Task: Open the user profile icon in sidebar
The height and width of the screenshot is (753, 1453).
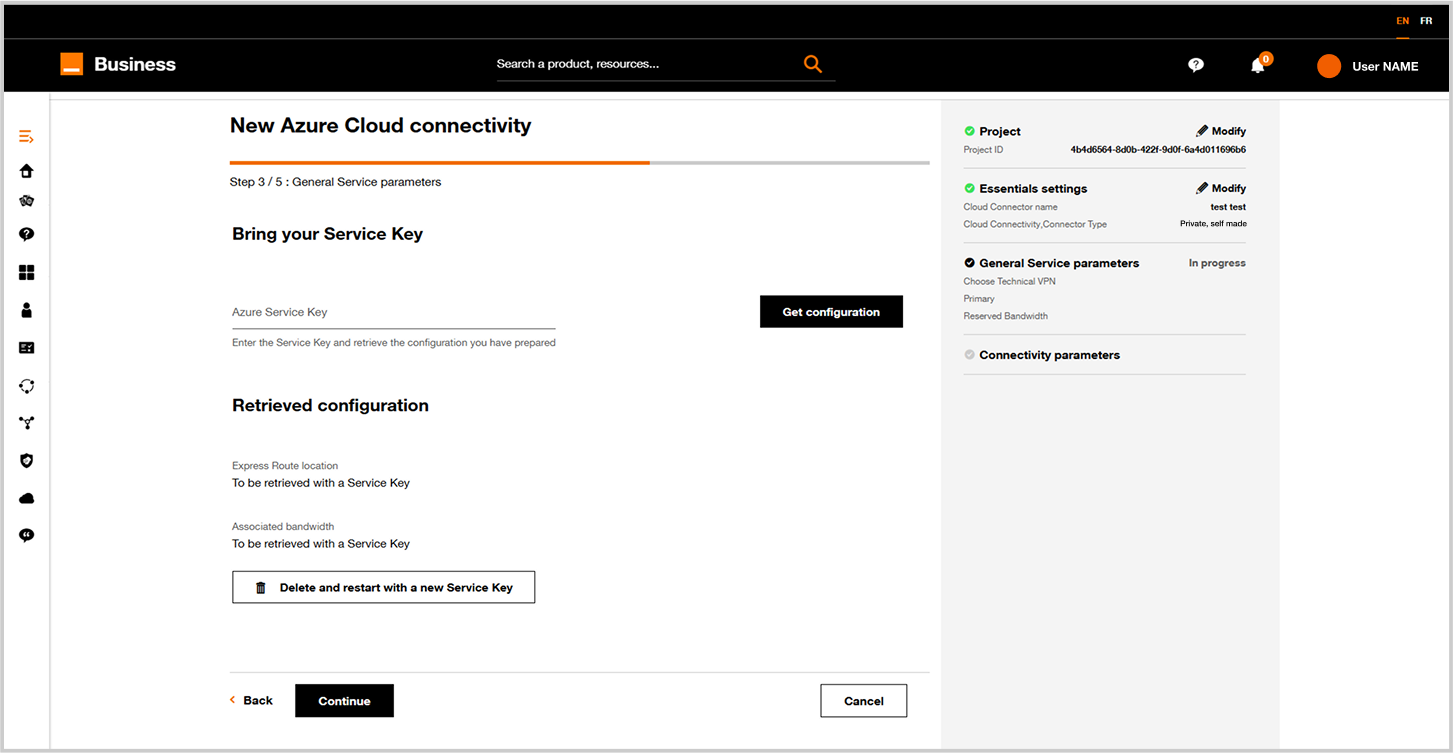Action: [x=27, y=310]
